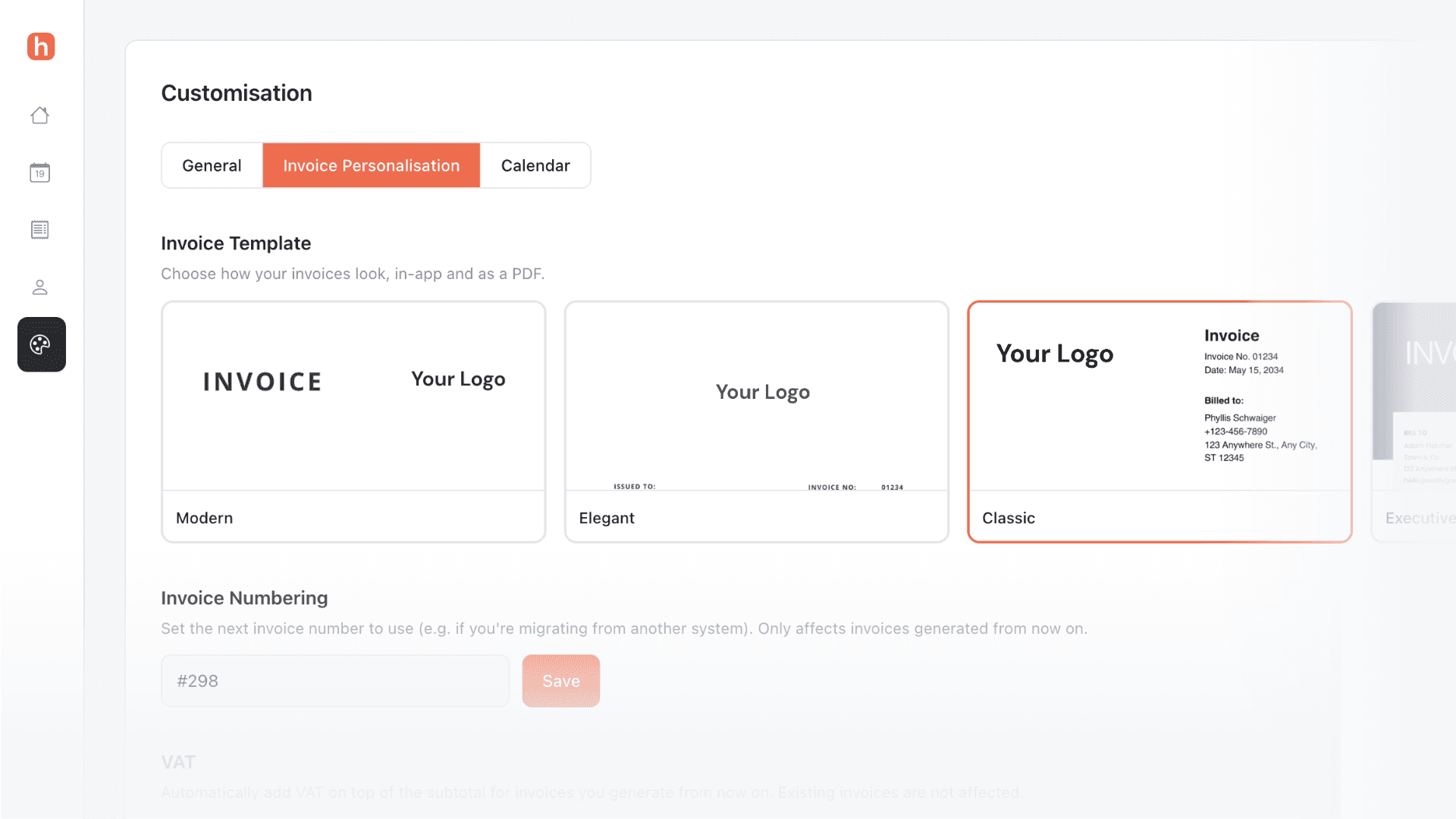
Task: Open the Clients person icon in sidebar
Action: pos(40,287)
